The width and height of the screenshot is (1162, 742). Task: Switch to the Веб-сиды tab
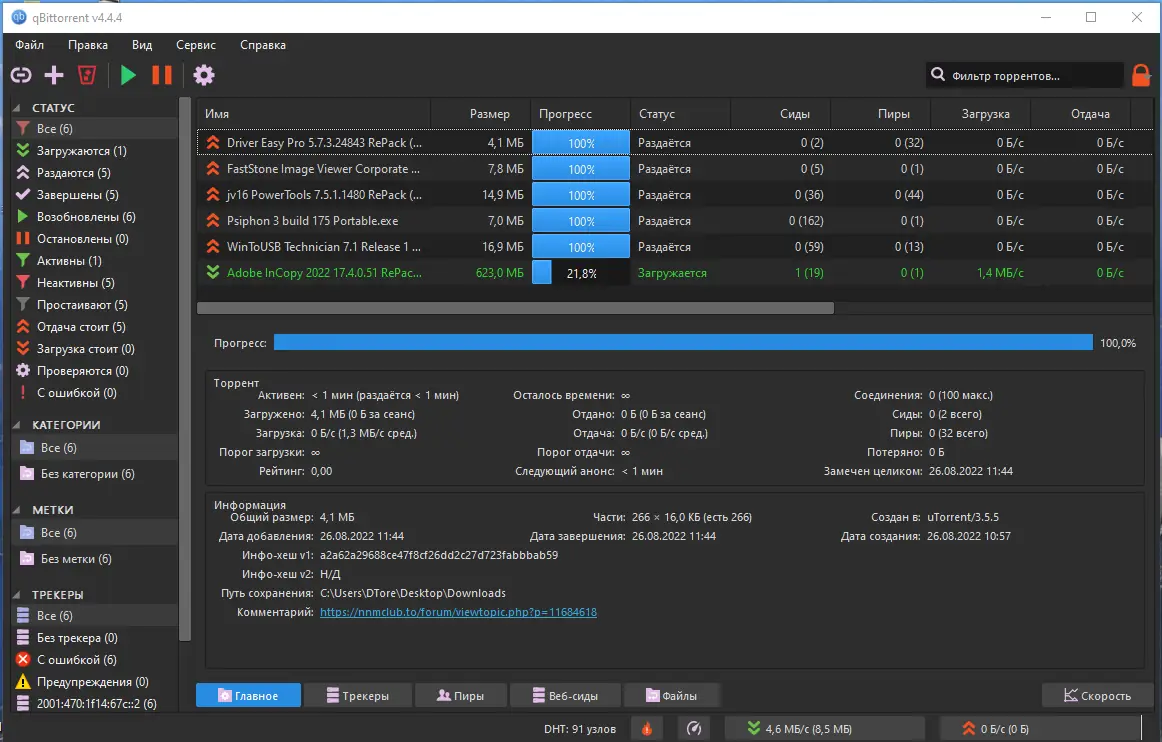coord(565,695)
